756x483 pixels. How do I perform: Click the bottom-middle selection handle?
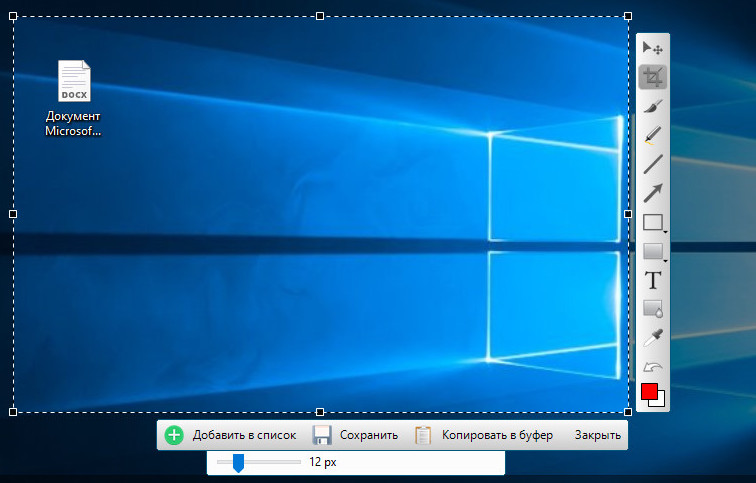click(320, 412)
